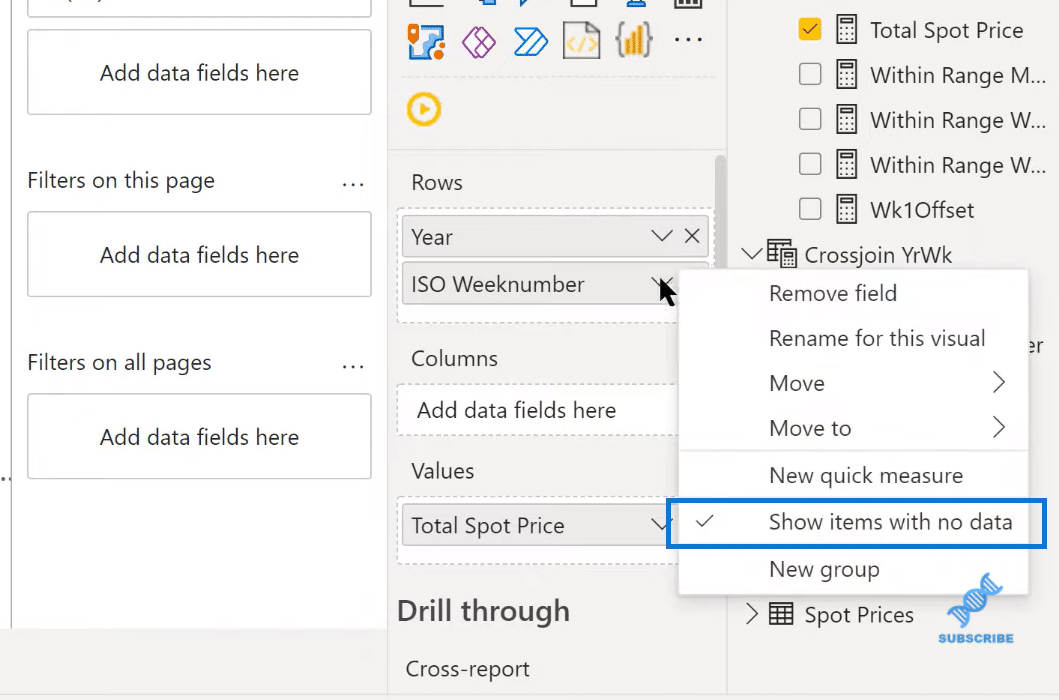The image size is (1059, 700).
Task: Click the Crossjoin YrWk table name
Action: (x=878, y=255)
